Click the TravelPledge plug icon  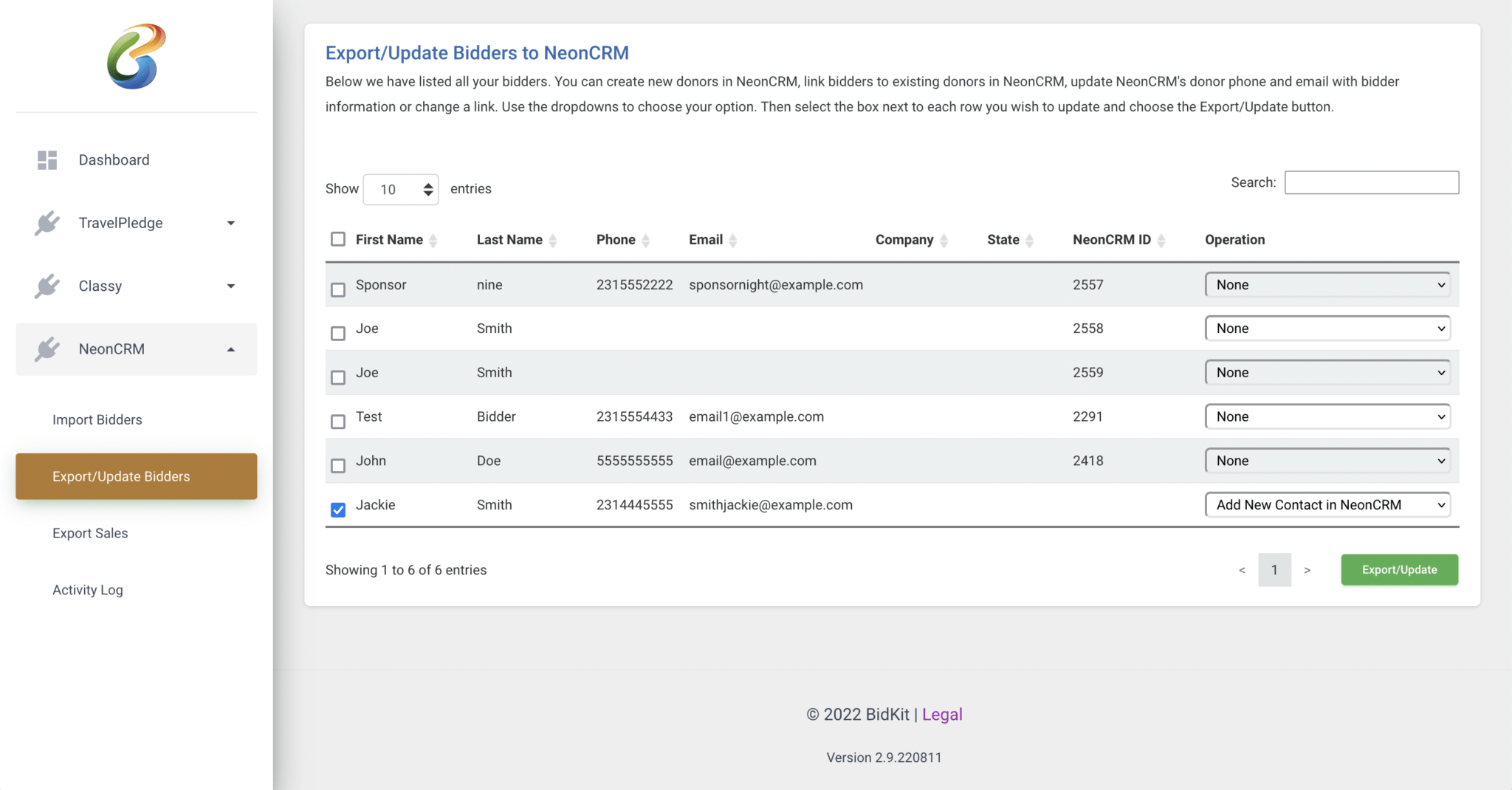47,223
